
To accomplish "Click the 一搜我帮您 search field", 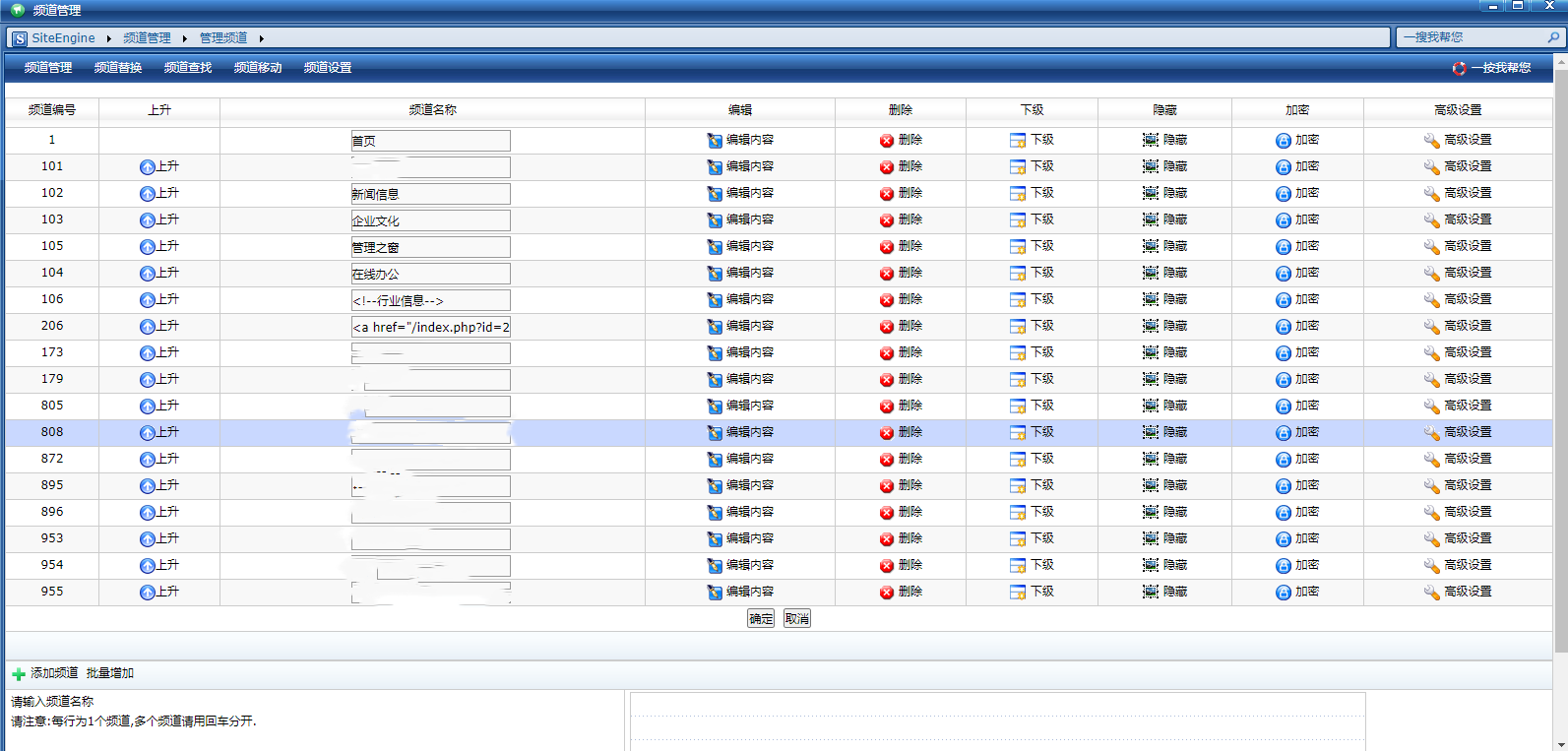I will pos(1473,37).
